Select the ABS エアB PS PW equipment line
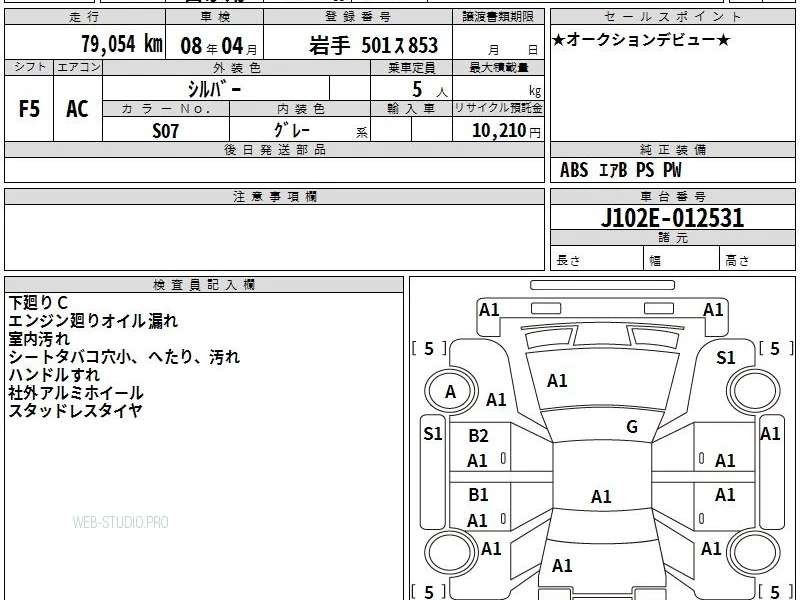Image resolution: width=800 pixels, height=600 pixels. click(x=620, y=170)
